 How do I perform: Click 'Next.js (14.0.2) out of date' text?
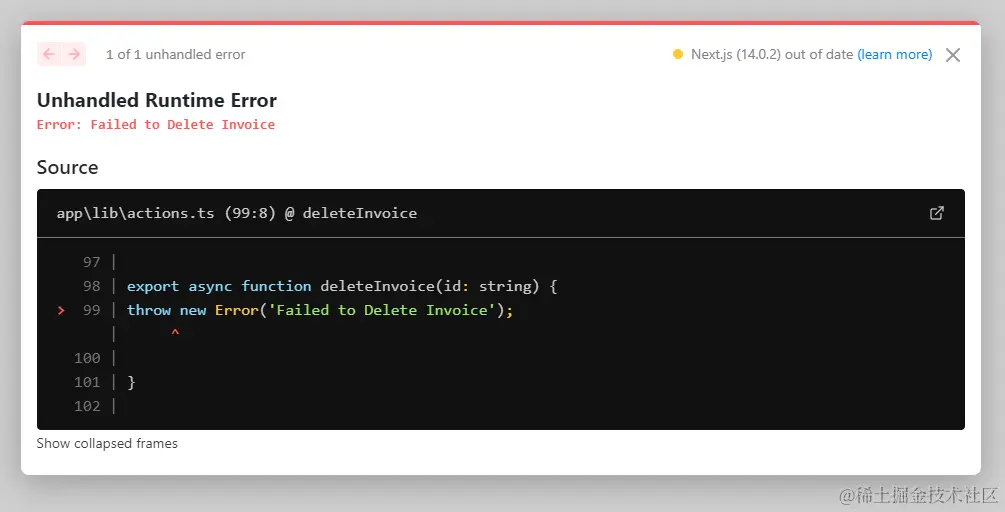point(771,55)
